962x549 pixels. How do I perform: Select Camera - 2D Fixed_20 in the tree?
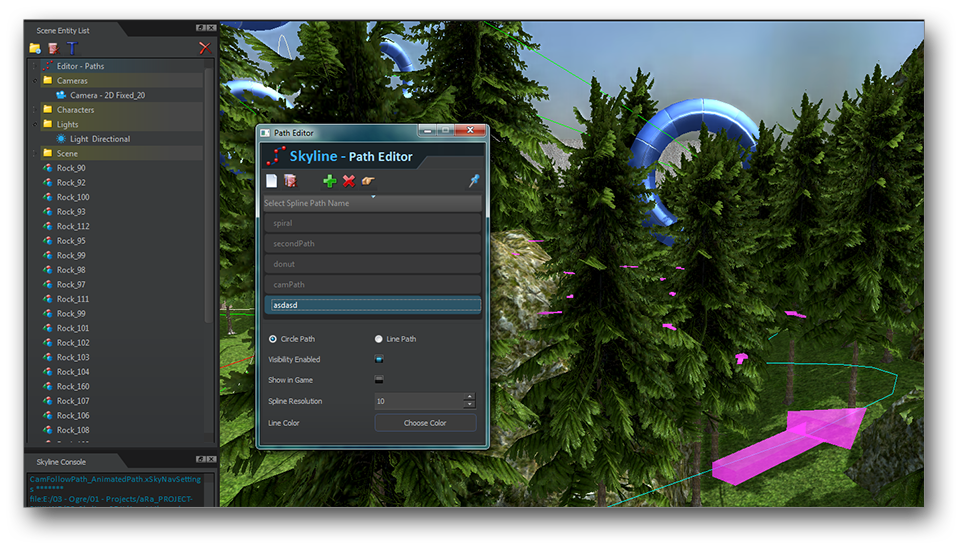(x=107, y=95)
